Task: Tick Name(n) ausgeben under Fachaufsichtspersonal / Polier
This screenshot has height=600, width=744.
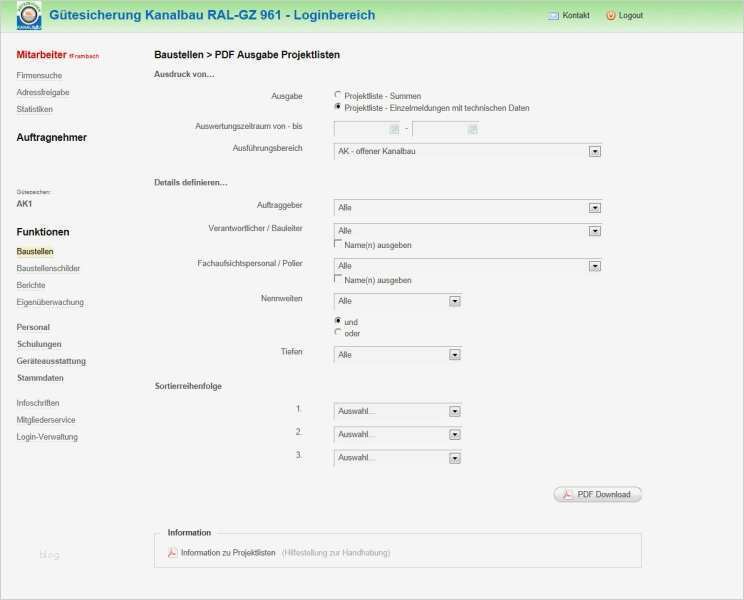Action: 338,279
